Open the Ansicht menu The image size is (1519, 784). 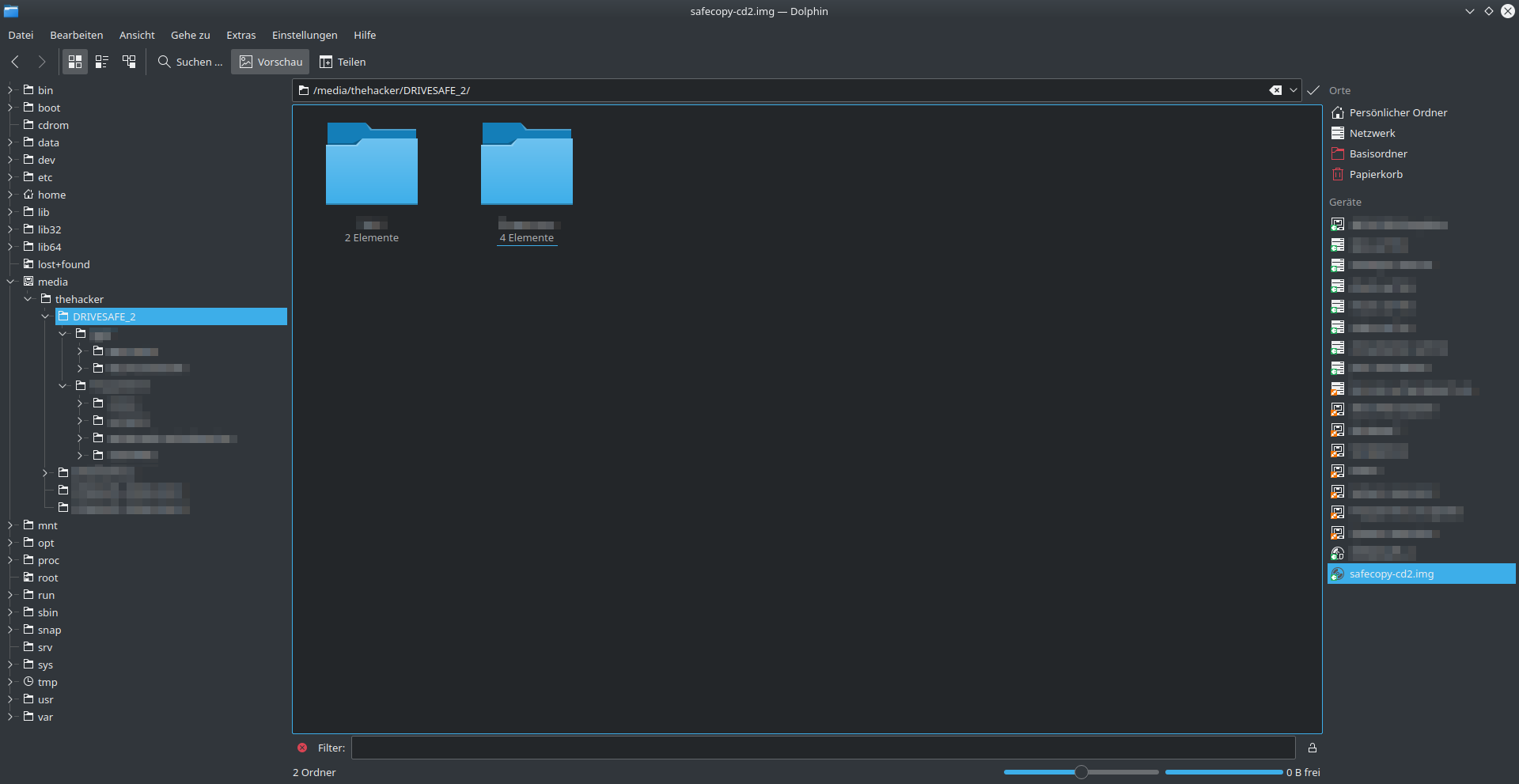(x=137, y=35)
